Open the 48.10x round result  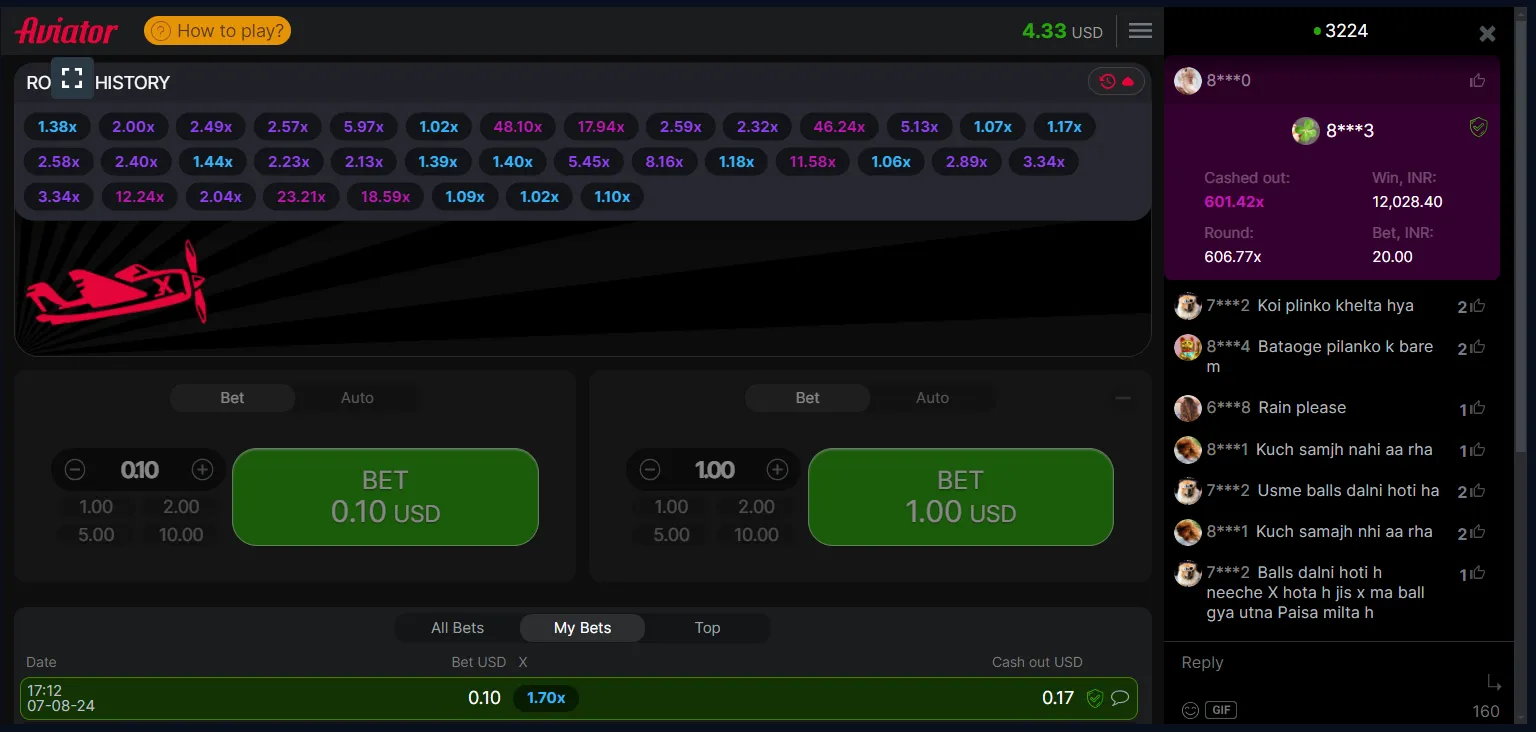[518, 127]
